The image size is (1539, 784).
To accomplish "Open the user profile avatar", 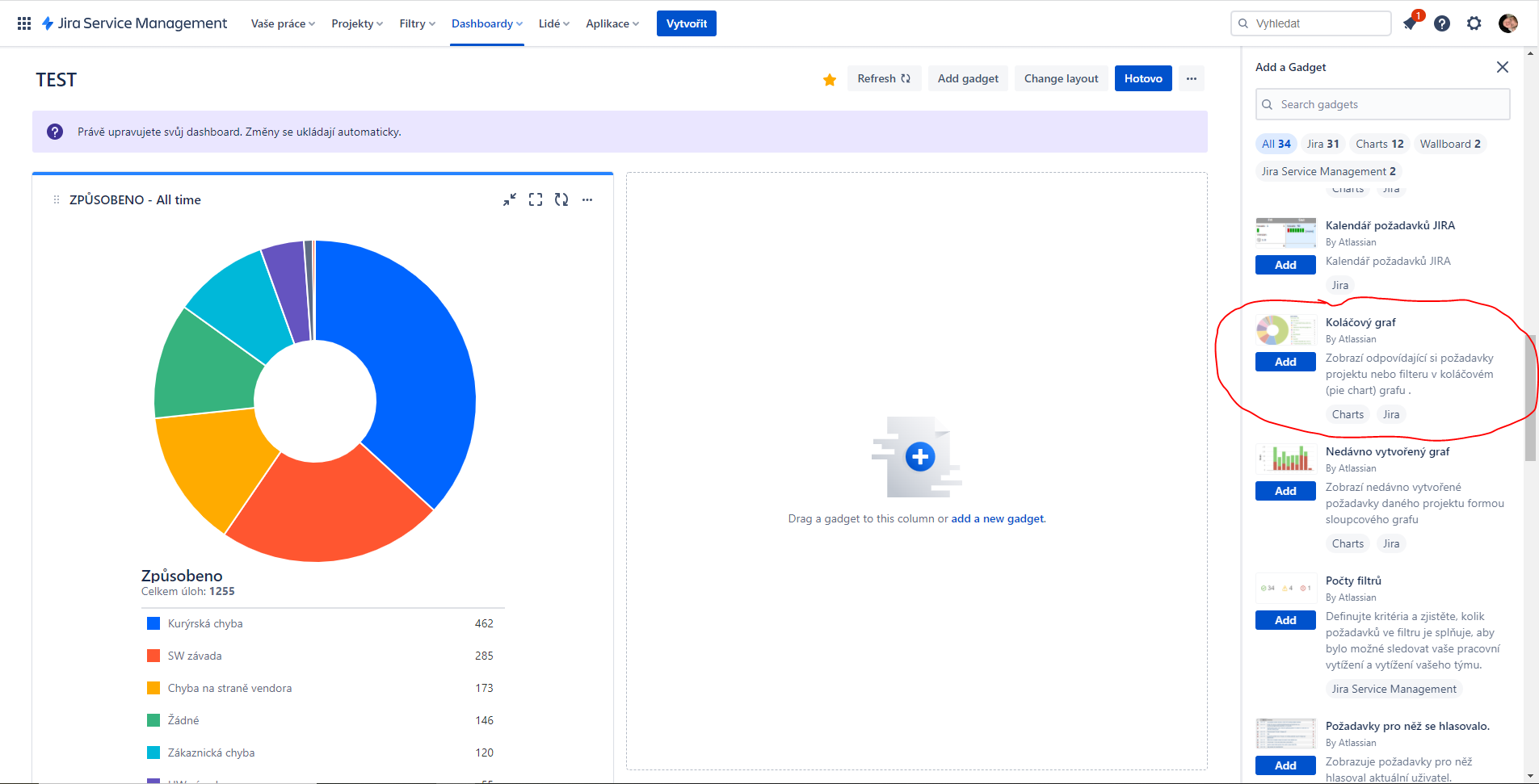I will 1507,23.
